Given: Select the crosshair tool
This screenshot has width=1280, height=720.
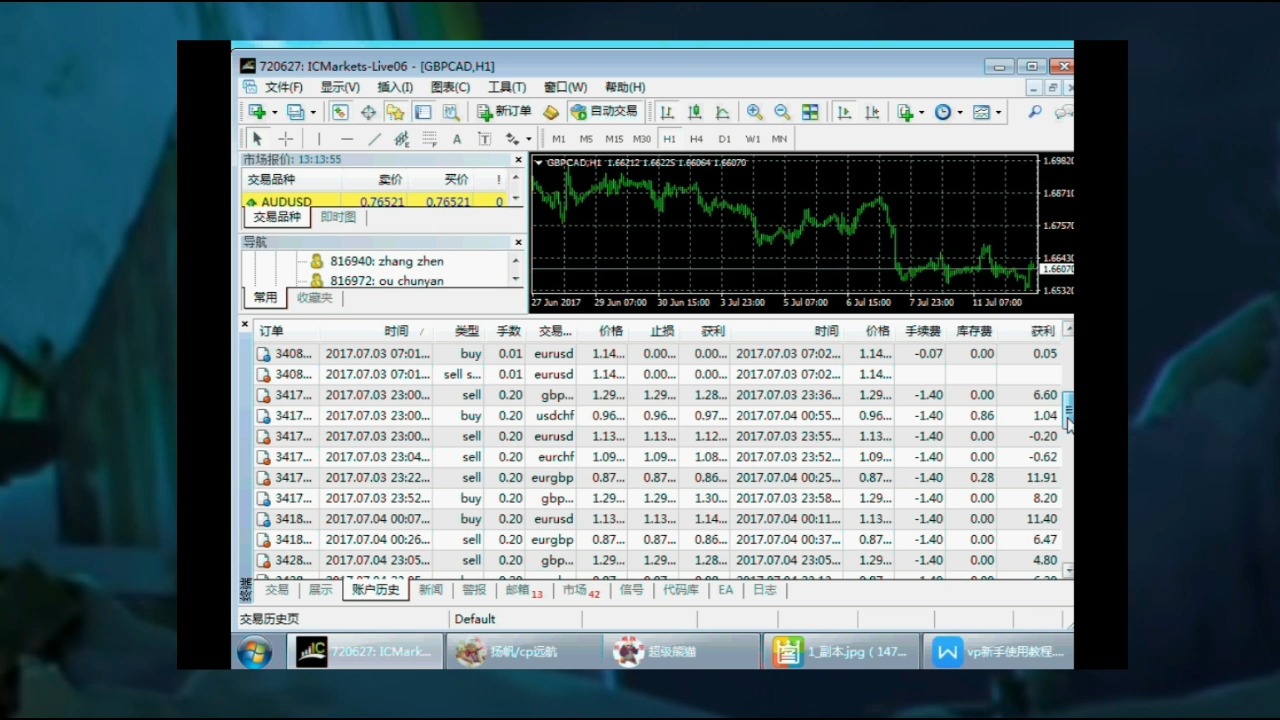Looking at the screenshot, I should click(x=285, y=139).
